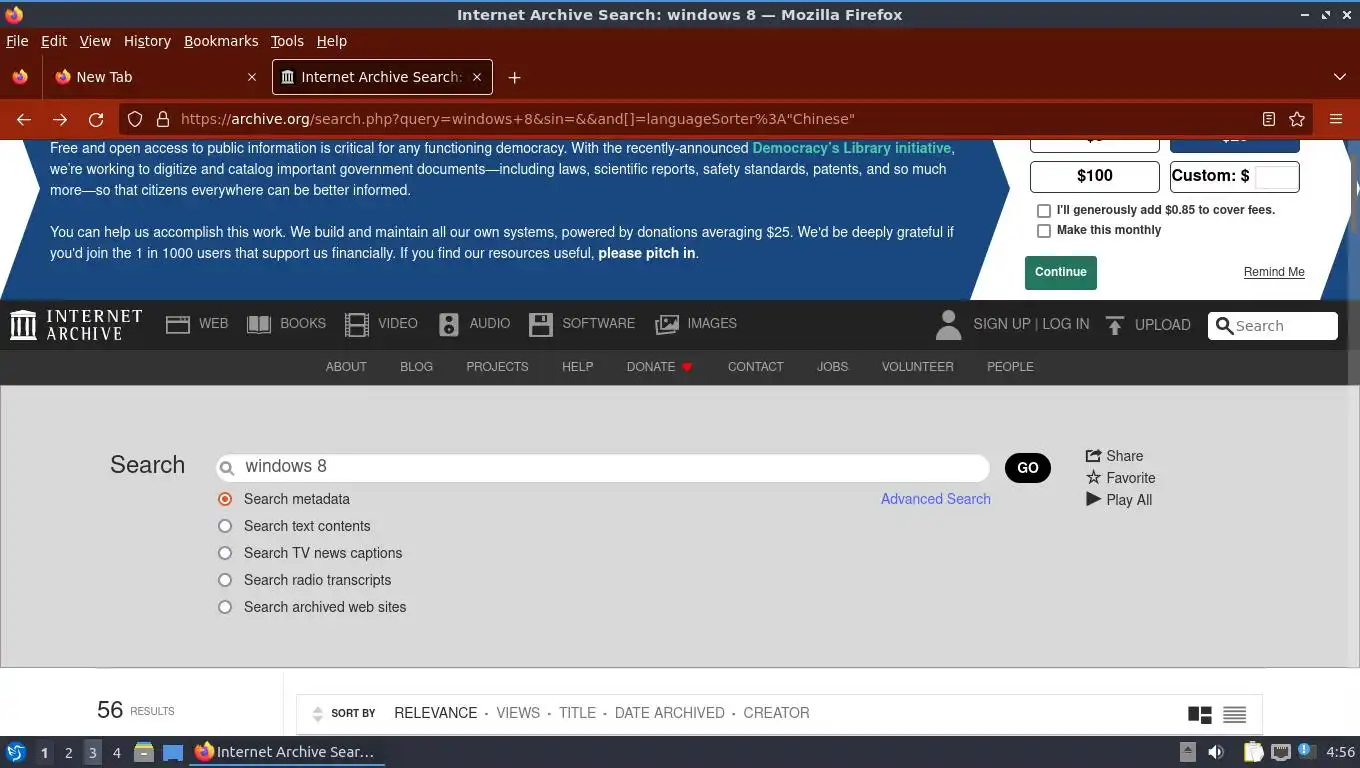Switch to the New Tab tab
Image resolution: width=1360 pixels, height=768 pixels.
coord(155,77)
